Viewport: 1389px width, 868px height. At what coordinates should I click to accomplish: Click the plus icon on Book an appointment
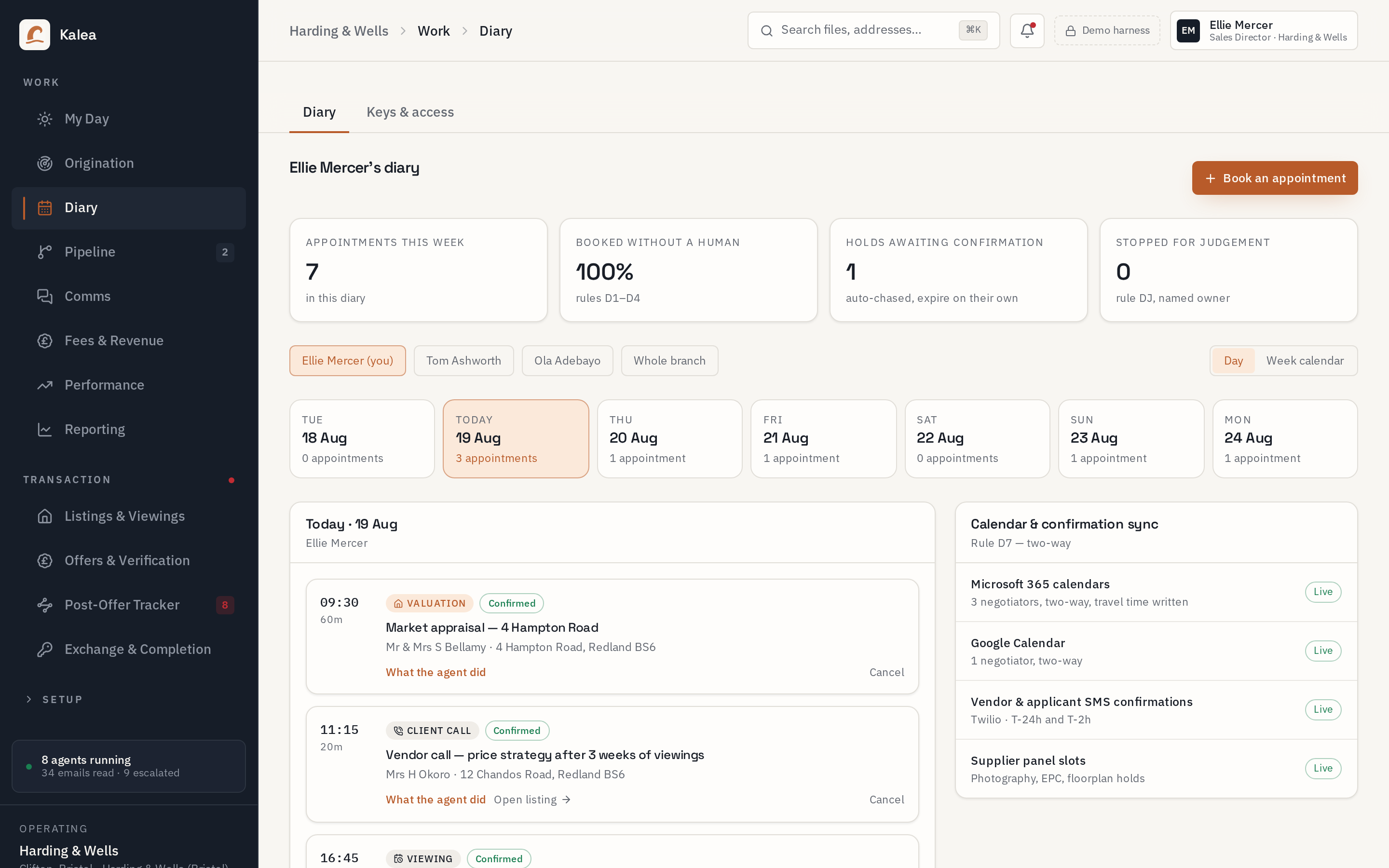click(x=1210, y=178)
